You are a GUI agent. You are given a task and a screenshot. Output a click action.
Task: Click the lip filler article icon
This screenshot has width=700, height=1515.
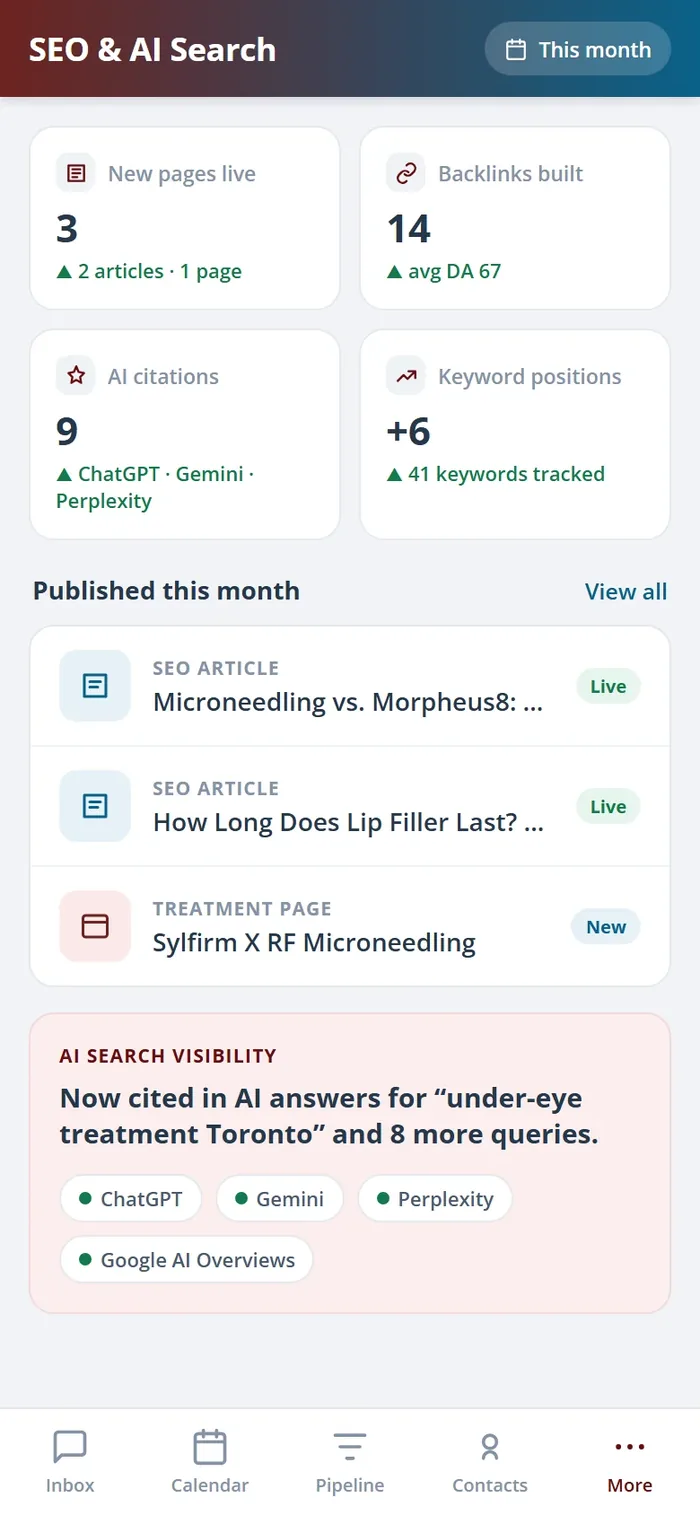(x=95, y=806)
